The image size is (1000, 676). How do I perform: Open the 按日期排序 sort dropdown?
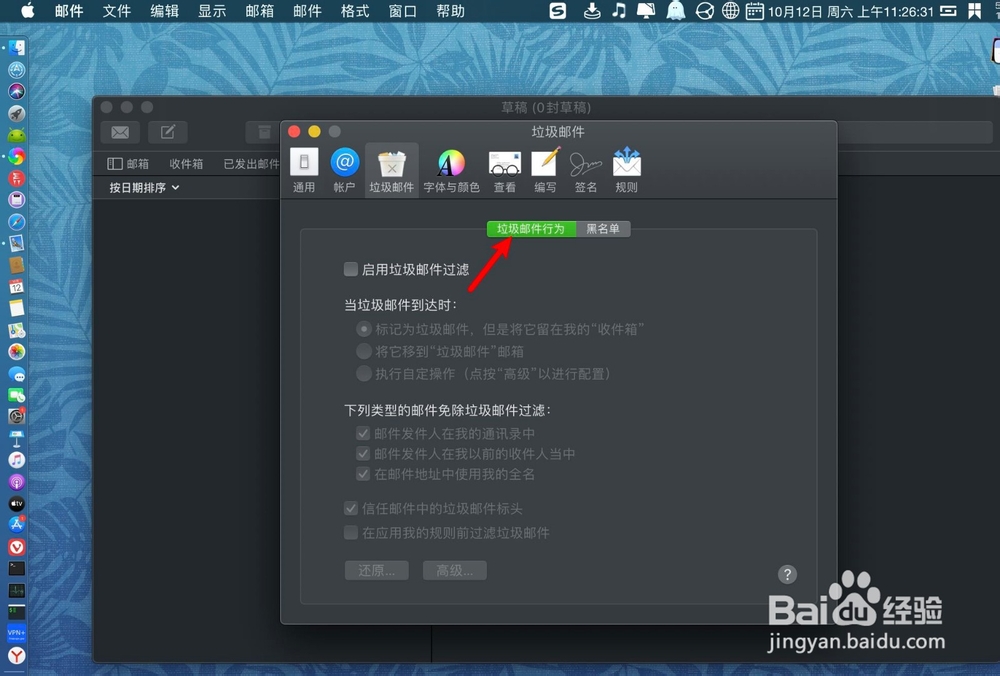140,187
